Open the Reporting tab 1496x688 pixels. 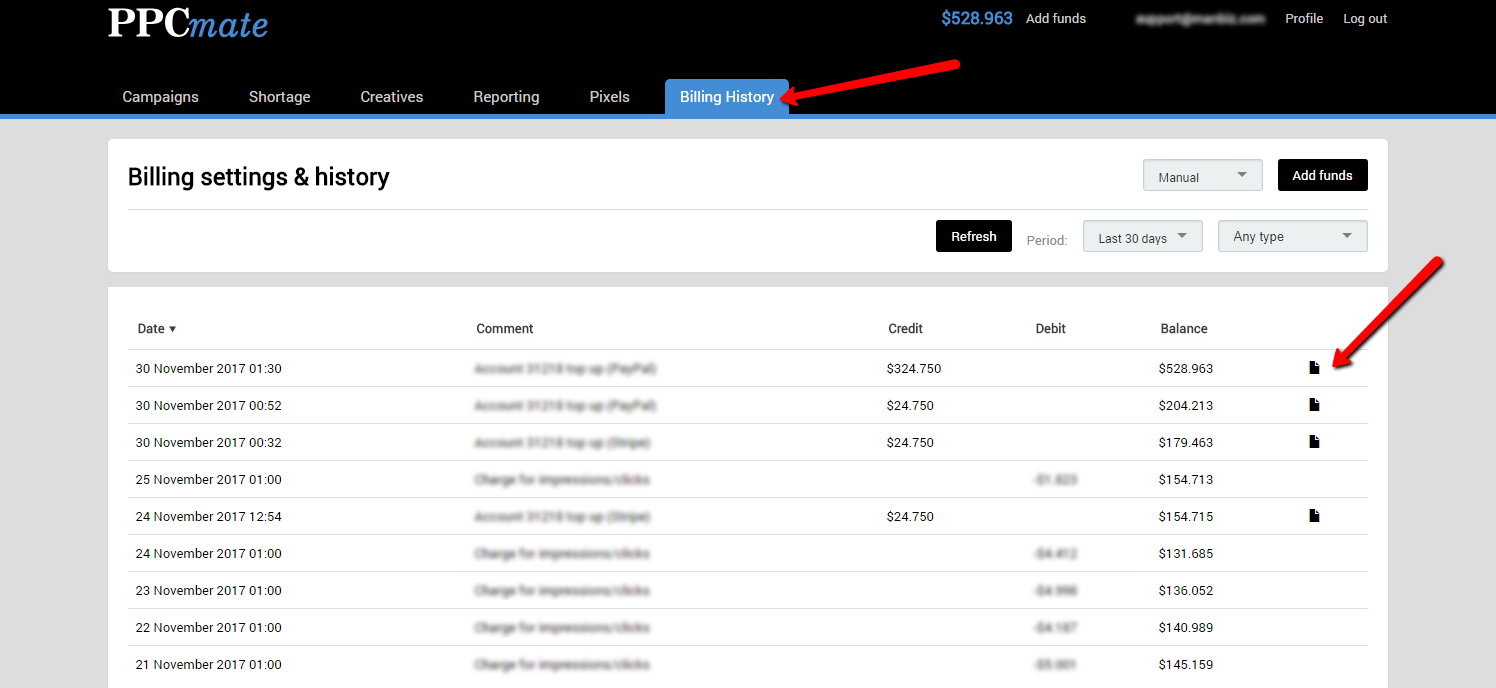tap(506, 97)
